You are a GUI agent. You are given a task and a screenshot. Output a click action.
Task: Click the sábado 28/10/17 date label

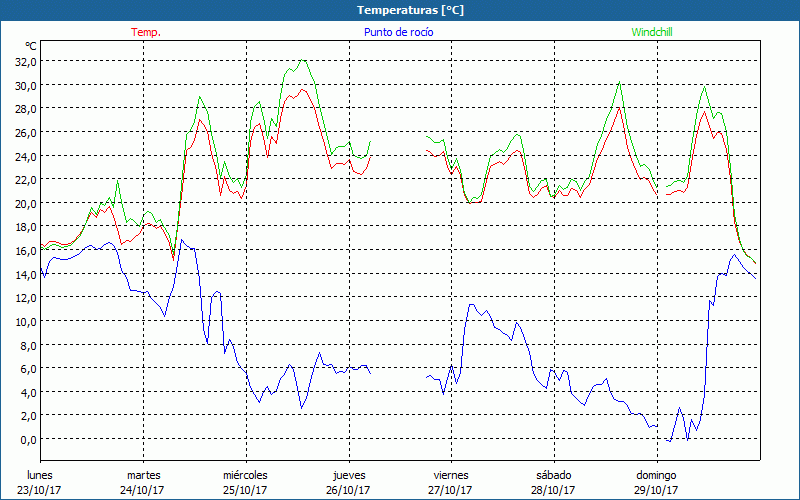pyautogui.click(x=554, y=482)
